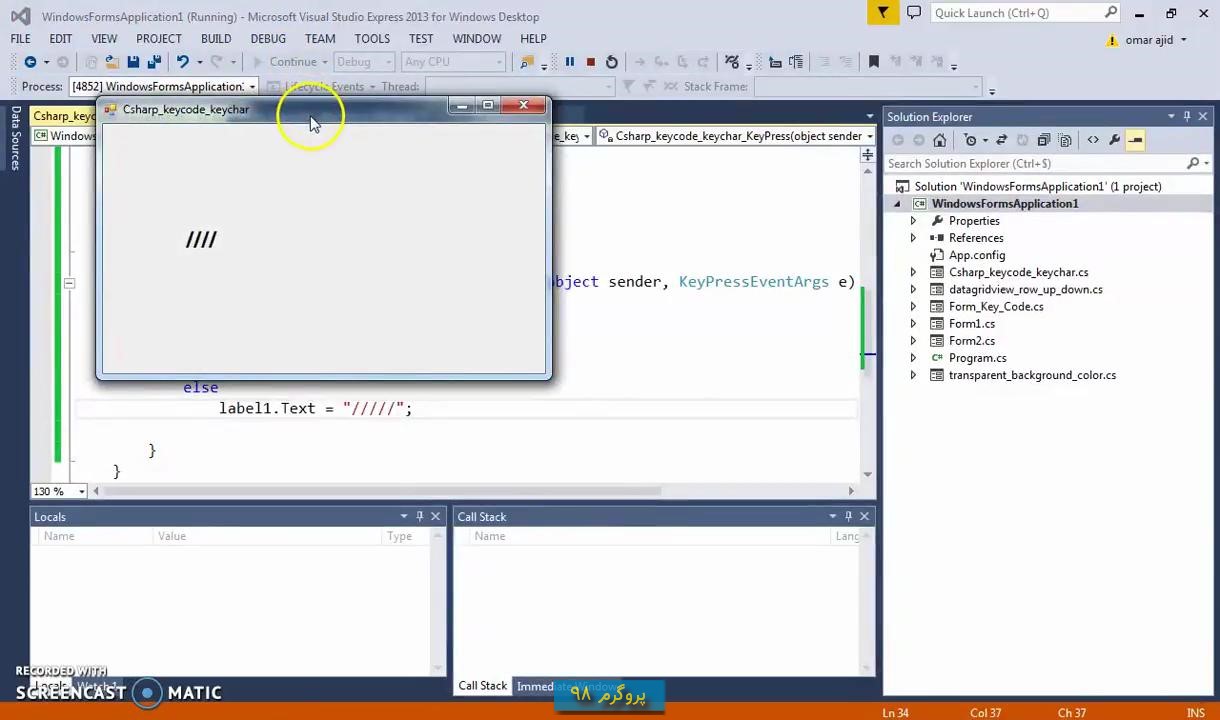Click the notifications flag icon in title bar

coord(883,13)
